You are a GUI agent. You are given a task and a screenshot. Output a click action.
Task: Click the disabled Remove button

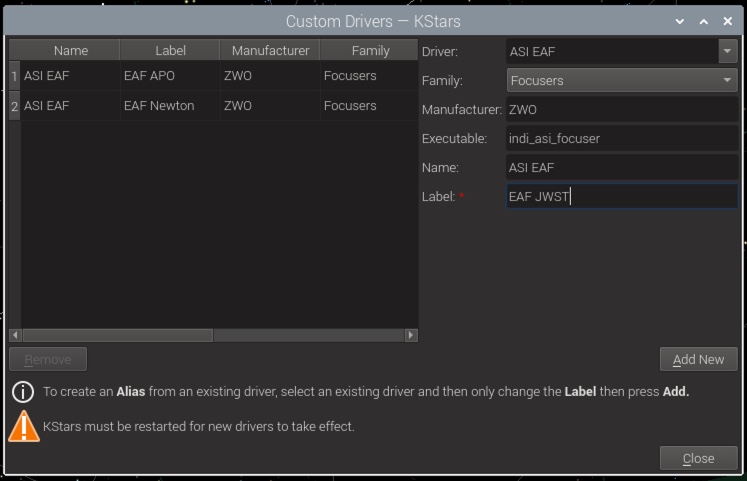coord(48,359)
